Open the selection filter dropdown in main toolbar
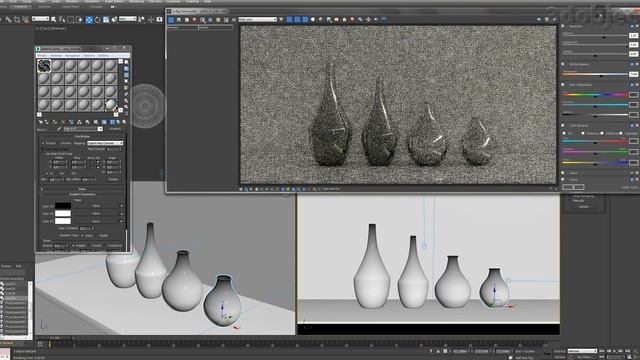This screenshot has height=360, width=640. [x=40, y=19]
